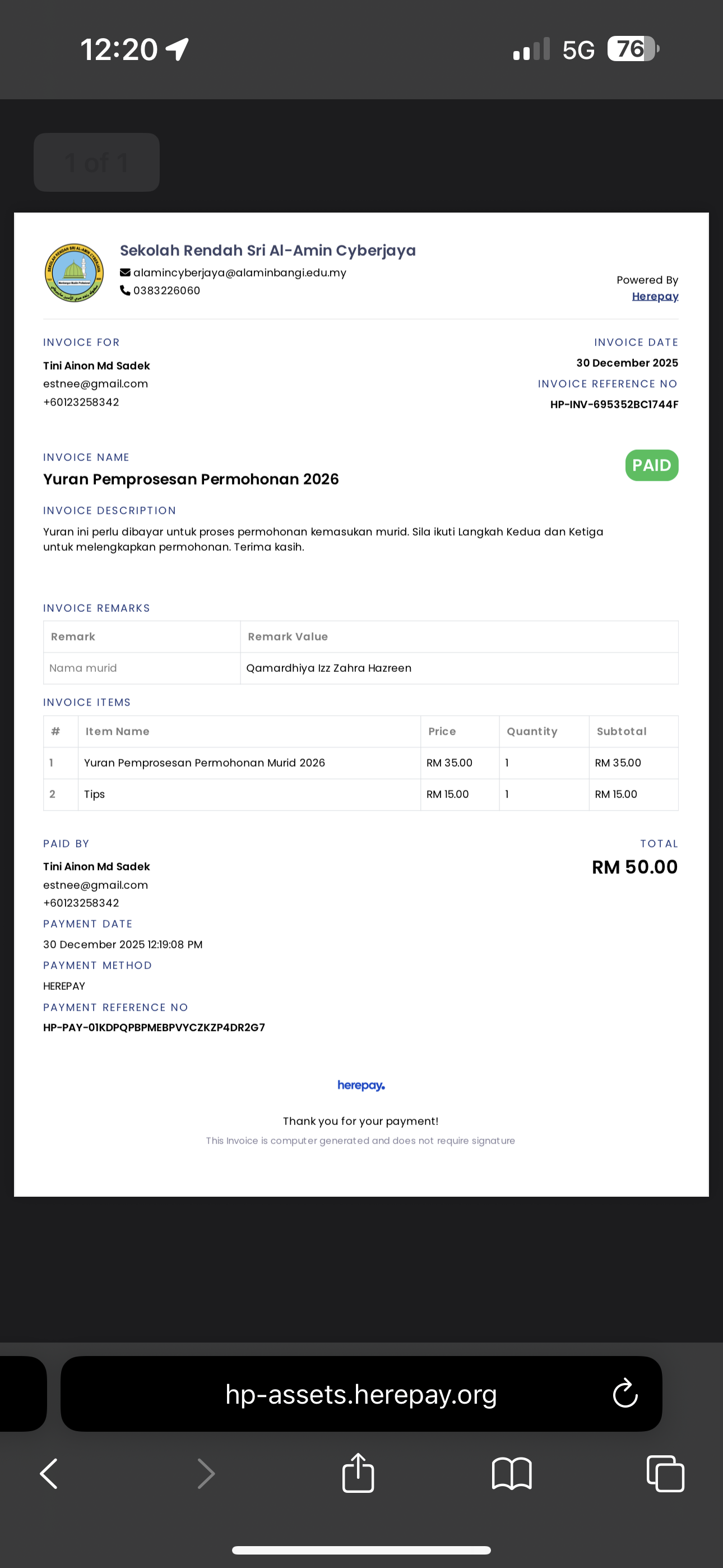
Task: Tap the school email address
Action: [240, 273]
